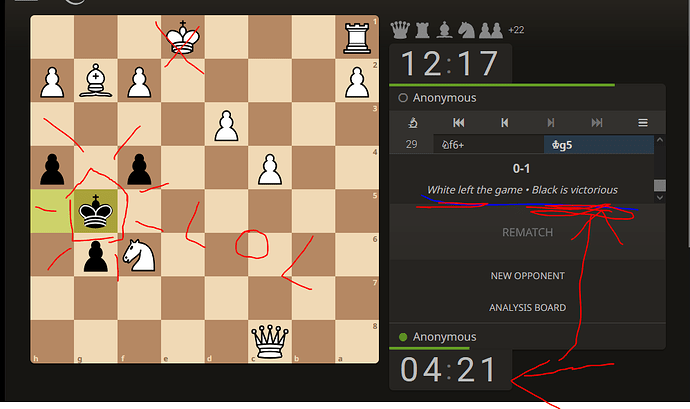The height and width of the screenshot is (409, 690).
Task: Click the white knight on f6
Action: tap(139, 255)
